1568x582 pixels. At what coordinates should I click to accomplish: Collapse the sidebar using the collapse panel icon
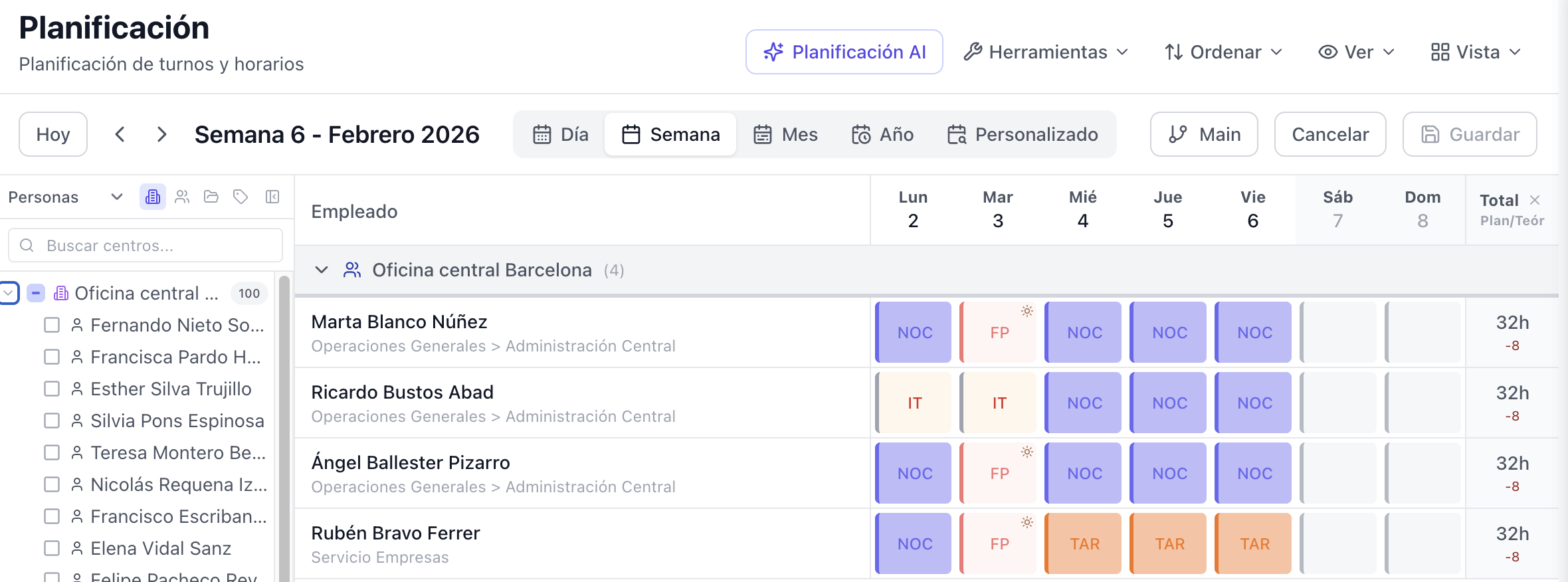click(271, 197)
